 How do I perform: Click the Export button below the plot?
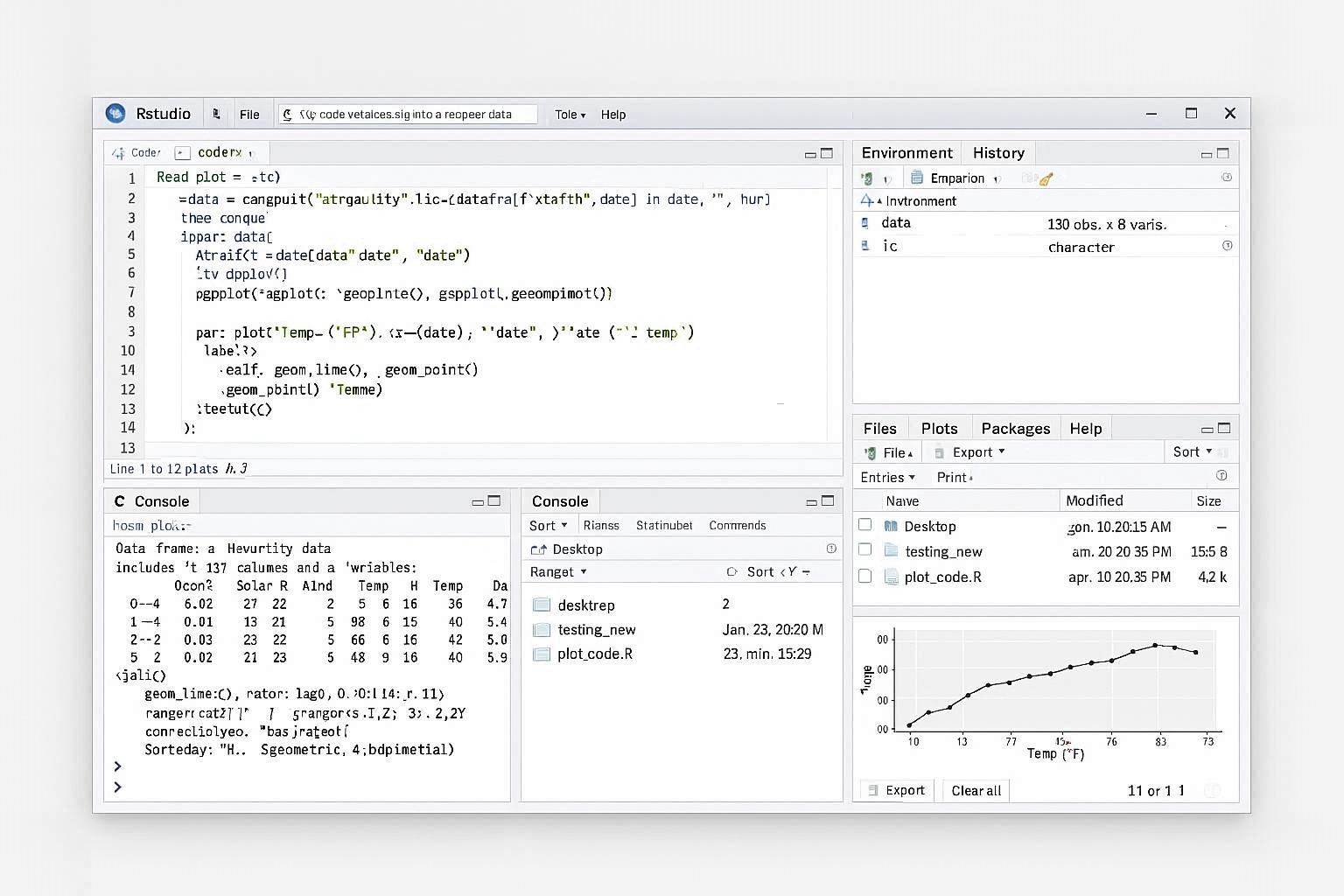point(898,790)
